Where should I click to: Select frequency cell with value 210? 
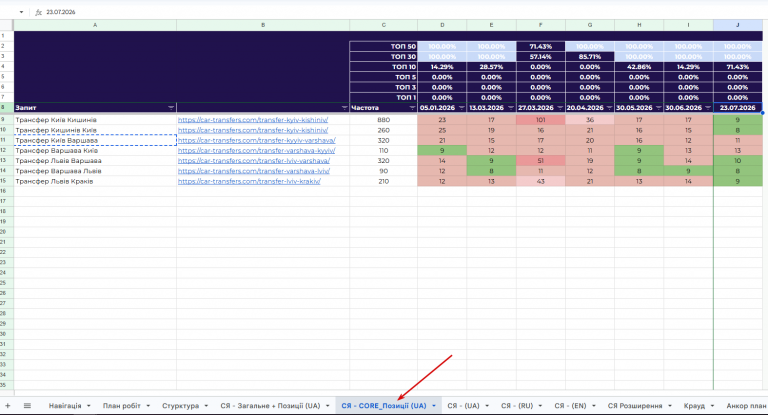pos(384,181)
